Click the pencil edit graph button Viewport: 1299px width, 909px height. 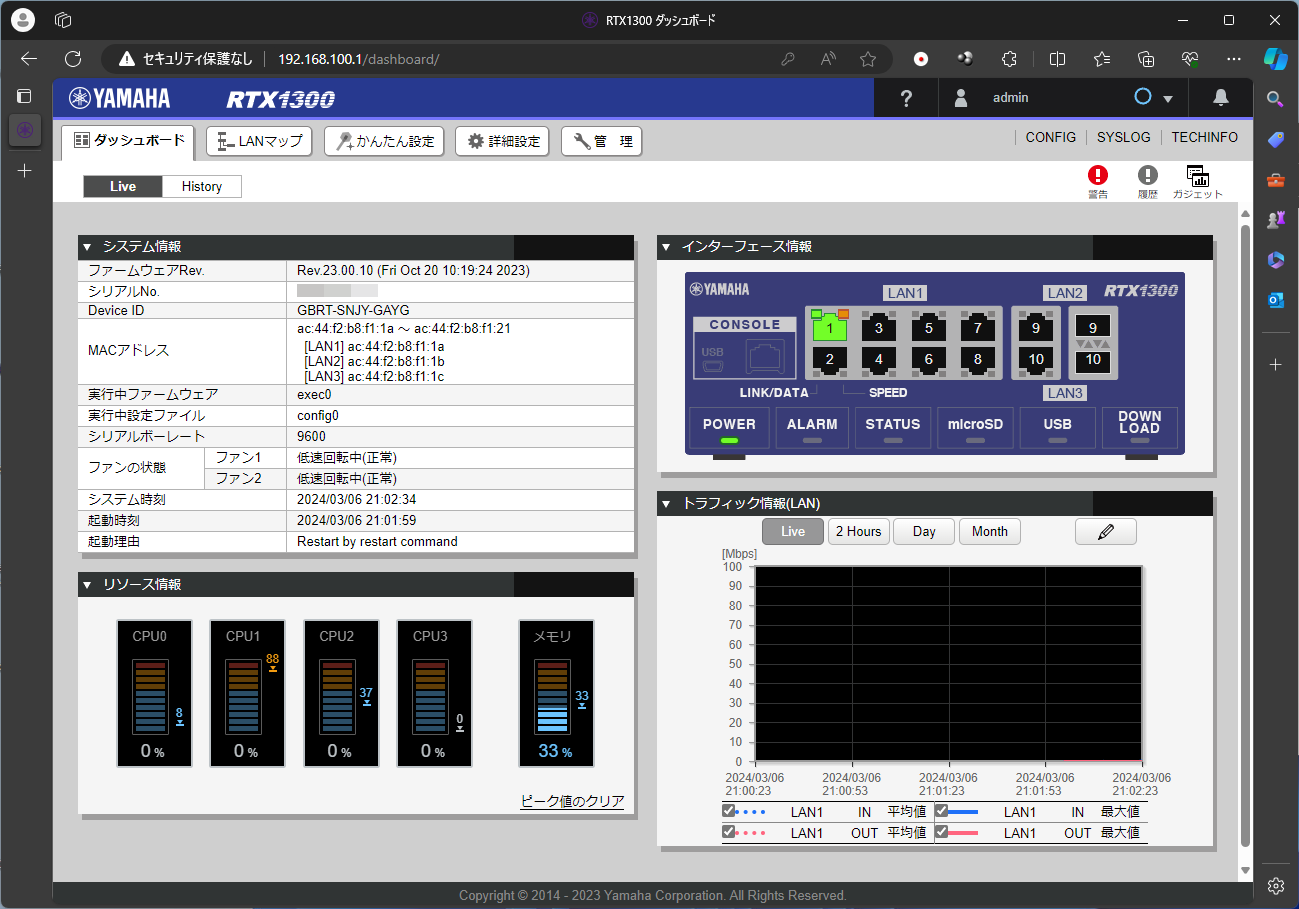[x=1106, y=531]
